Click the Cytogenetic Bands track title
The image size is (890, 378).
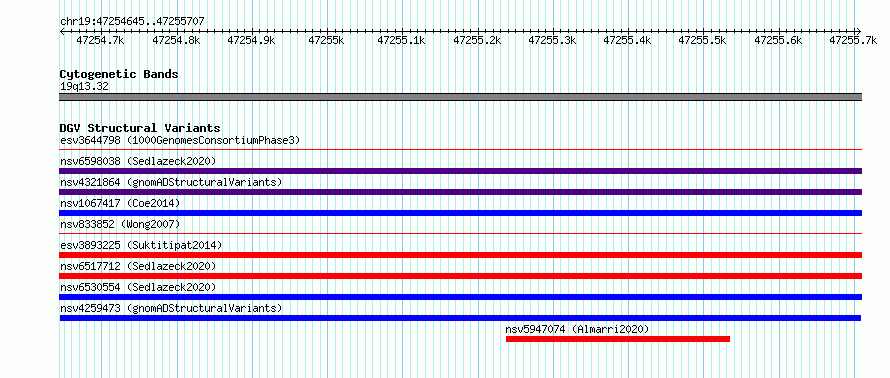click(x=119, y=74)
